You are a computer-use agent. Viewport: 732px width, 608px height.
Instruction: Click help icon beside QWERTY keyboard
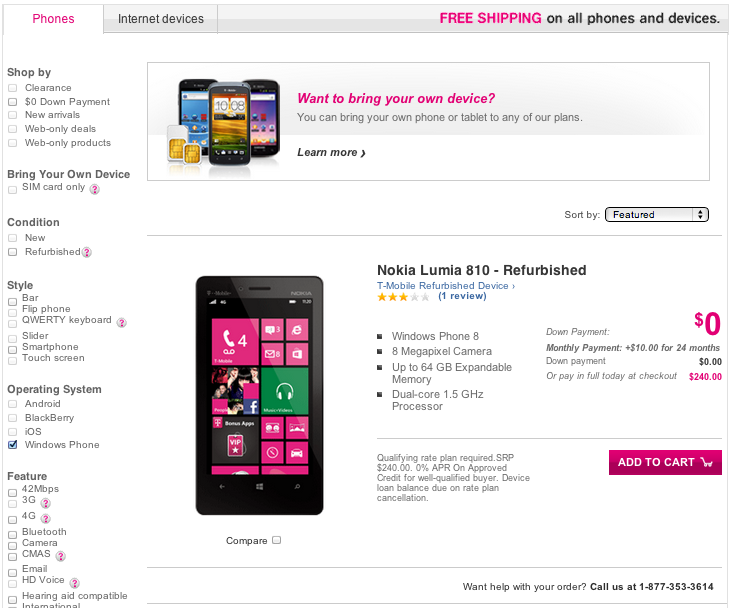pos(121,322)
